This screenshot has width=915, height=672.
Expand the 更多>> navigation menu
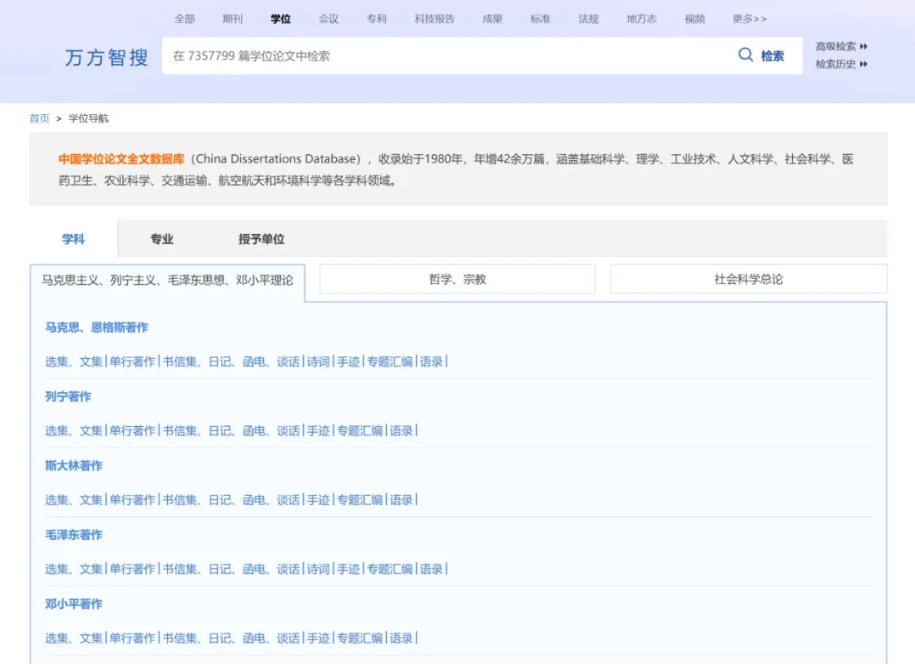749,19
